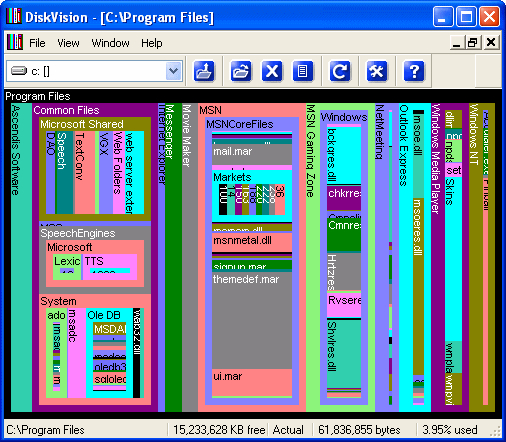This screenshot has height=442, width=506.
Task: Click the go up one folder toolbar icon
Action: (x=204, y=71)
